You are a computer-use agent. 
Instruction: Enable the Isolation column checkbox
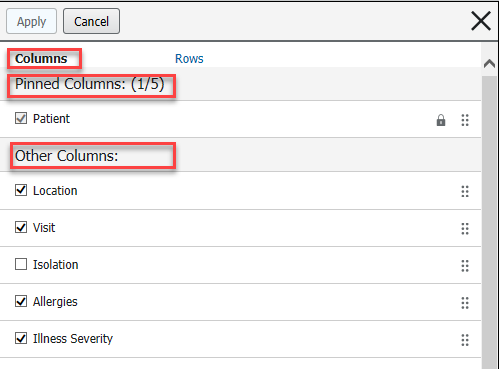21,264
